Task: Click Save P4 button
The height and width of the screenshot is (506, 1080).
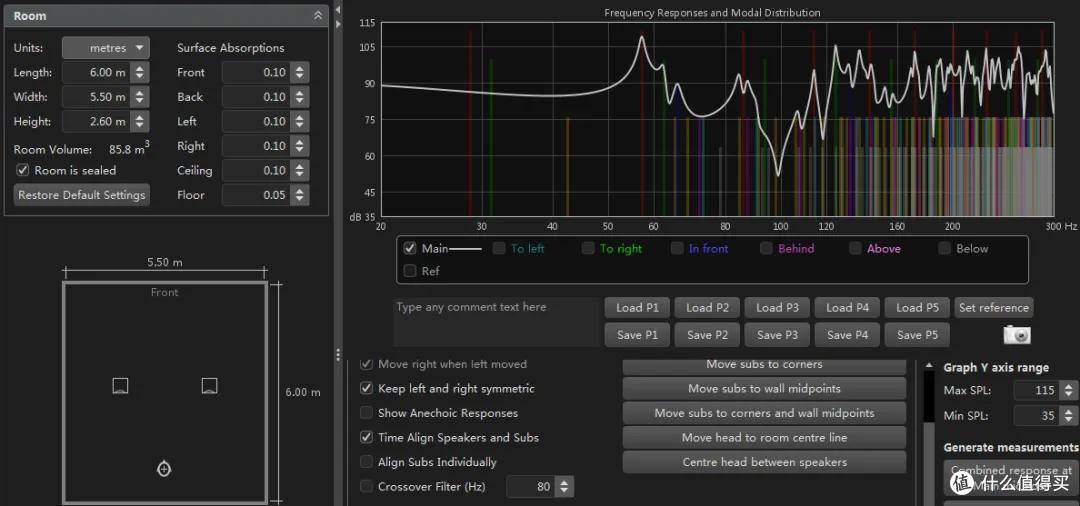Action: pos(847,335)
